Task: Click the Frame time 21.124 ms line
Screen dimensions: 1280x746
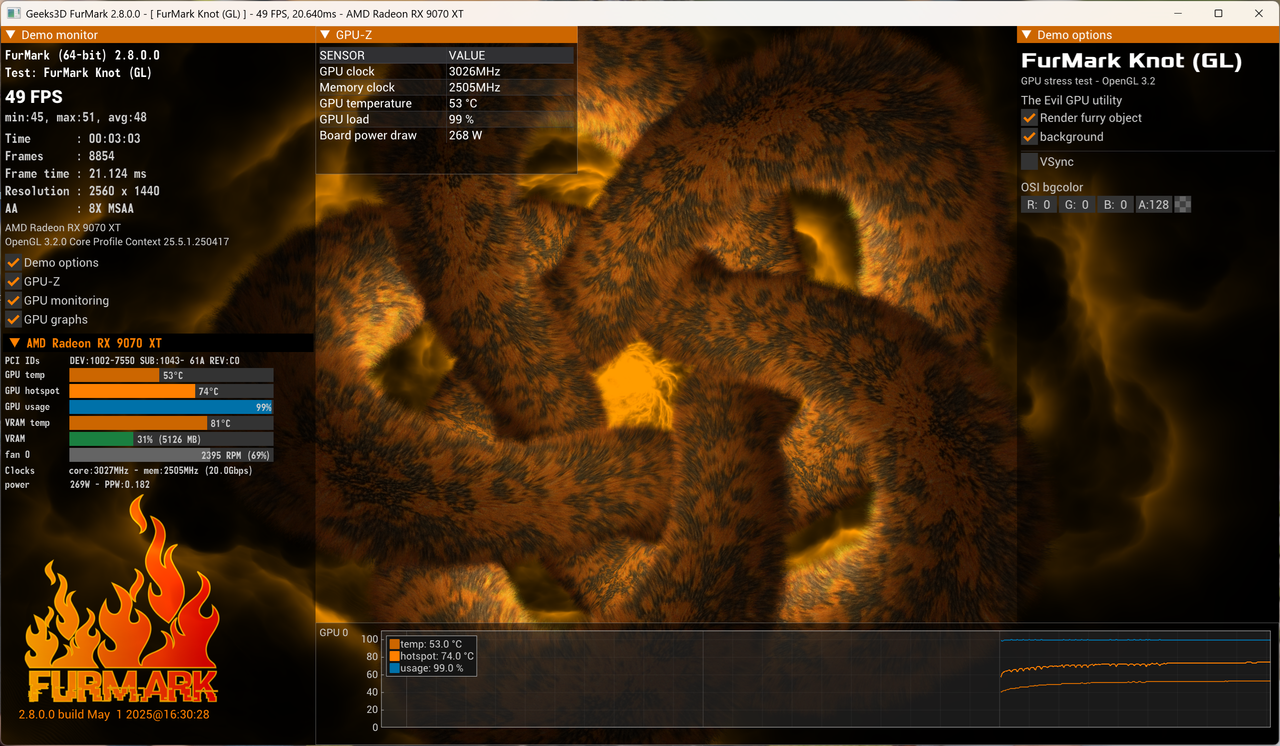Action: pyautogui.click(x=75, y=174)
